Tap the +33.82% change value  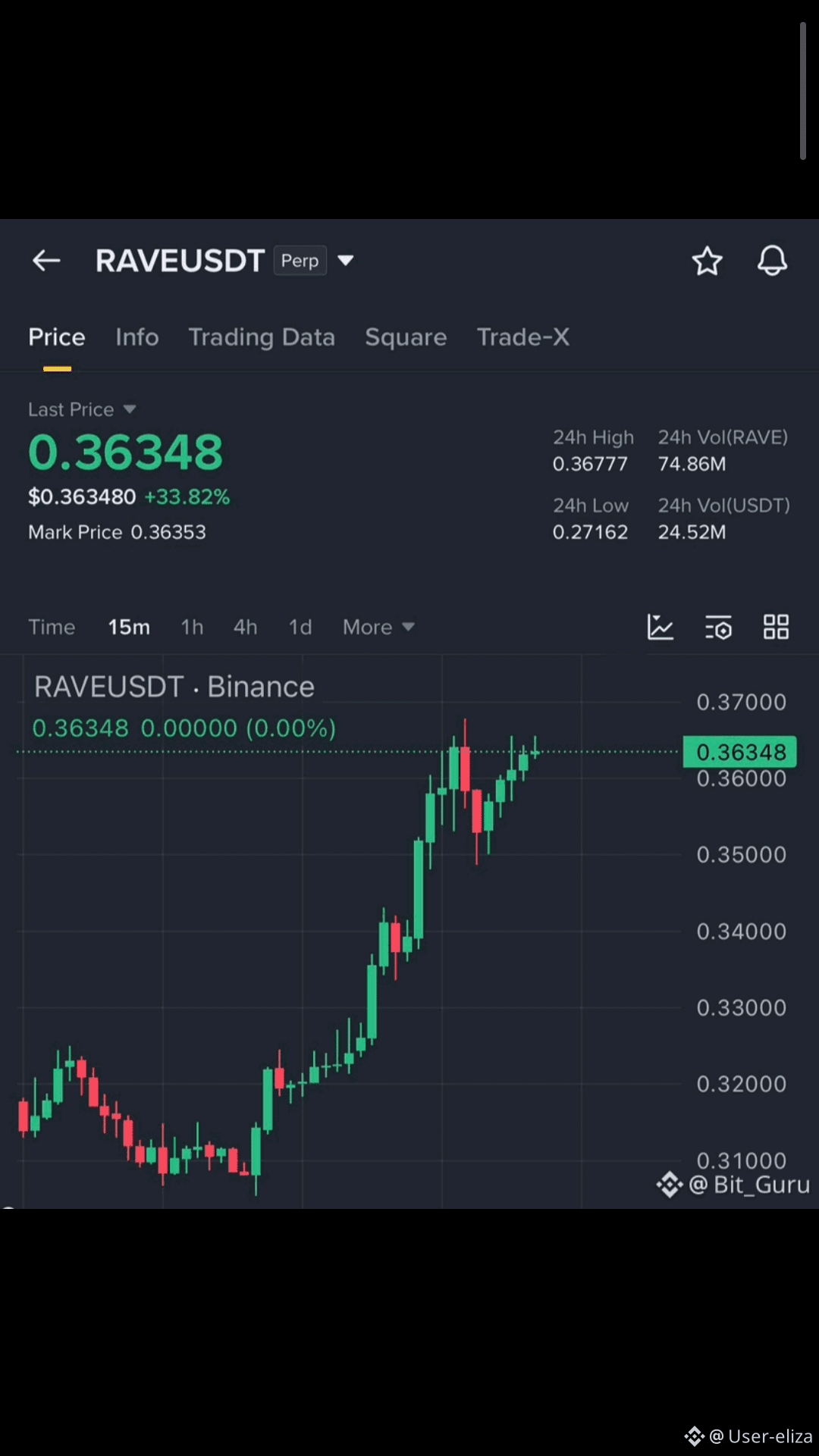click(x=187, y=497)
